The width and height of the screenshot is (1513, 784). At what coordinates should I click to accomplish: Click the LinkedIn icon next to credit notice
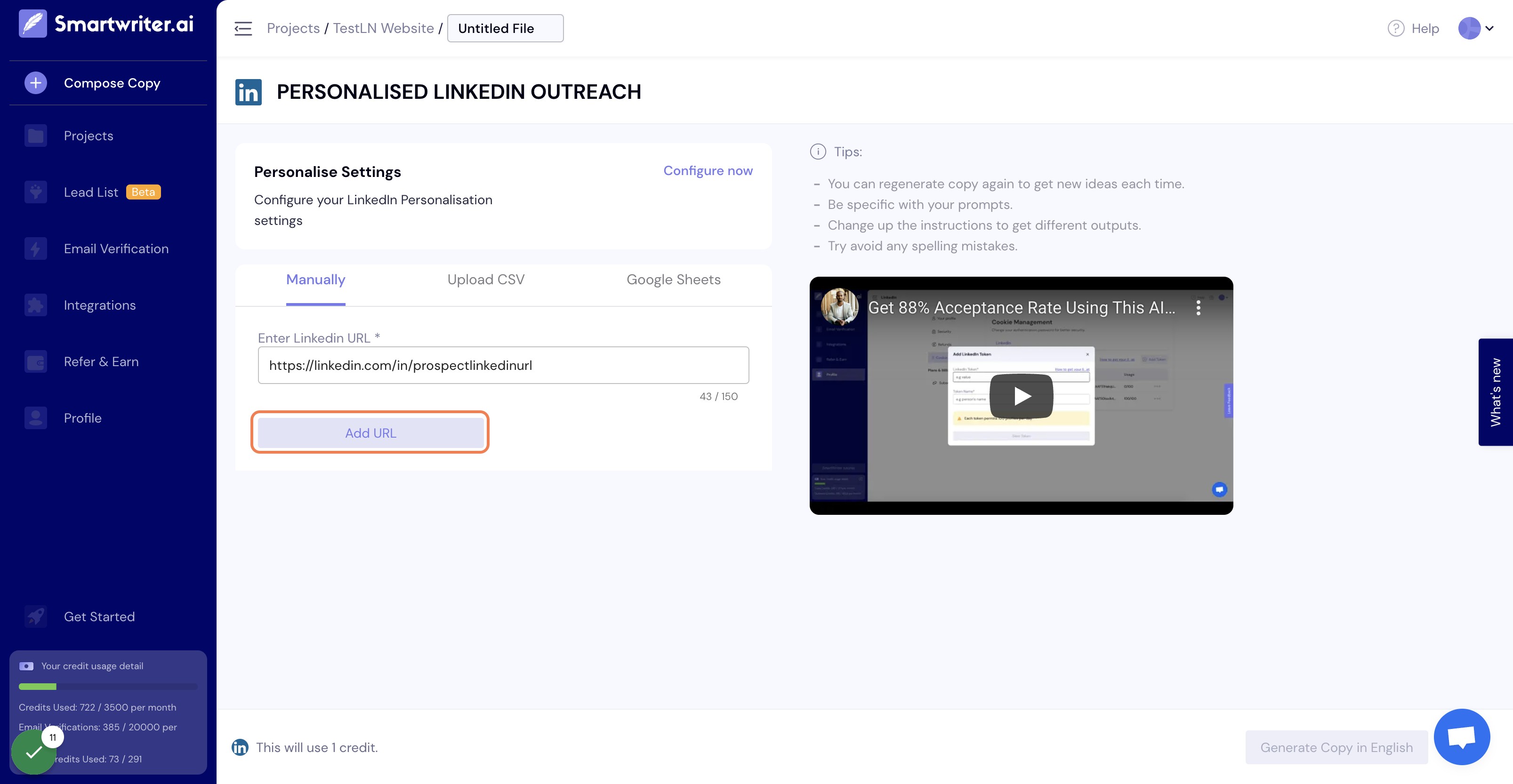(x=240, y=747)
